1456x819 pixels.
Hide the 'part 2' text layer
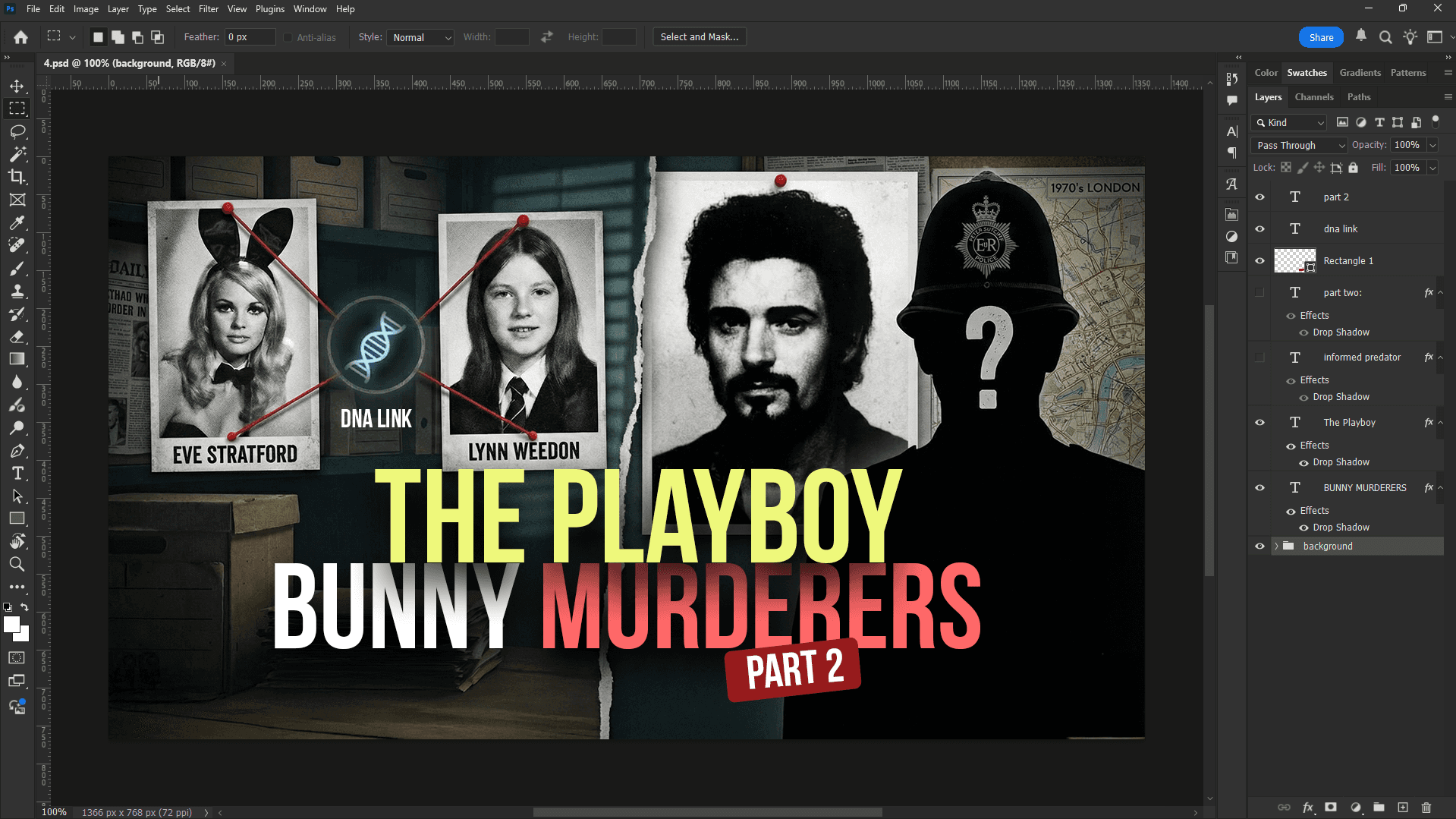pos(1260,197)
